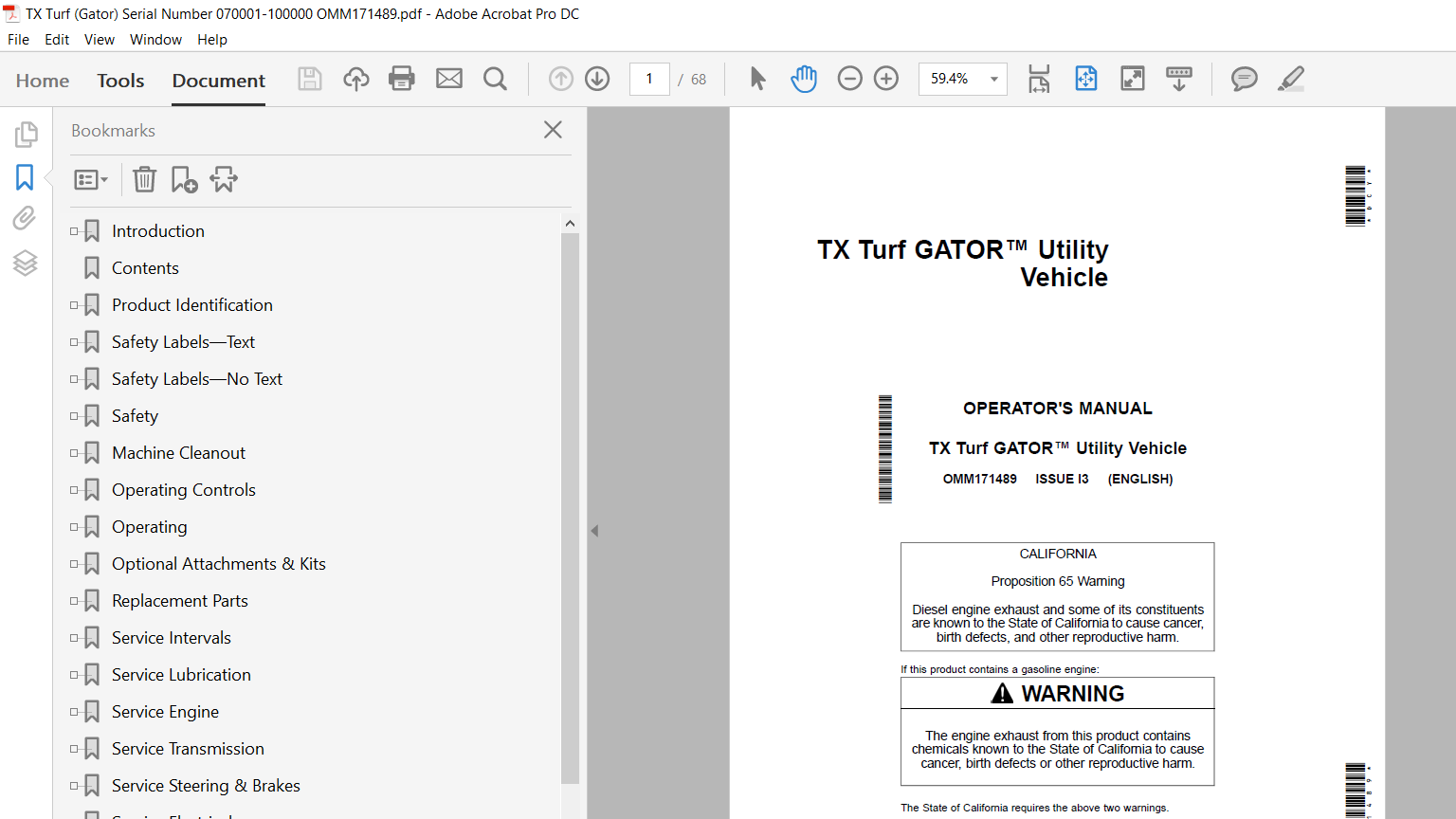Add a comment speech bubble
The image size is (1456, 819).
coord(1244,79)
